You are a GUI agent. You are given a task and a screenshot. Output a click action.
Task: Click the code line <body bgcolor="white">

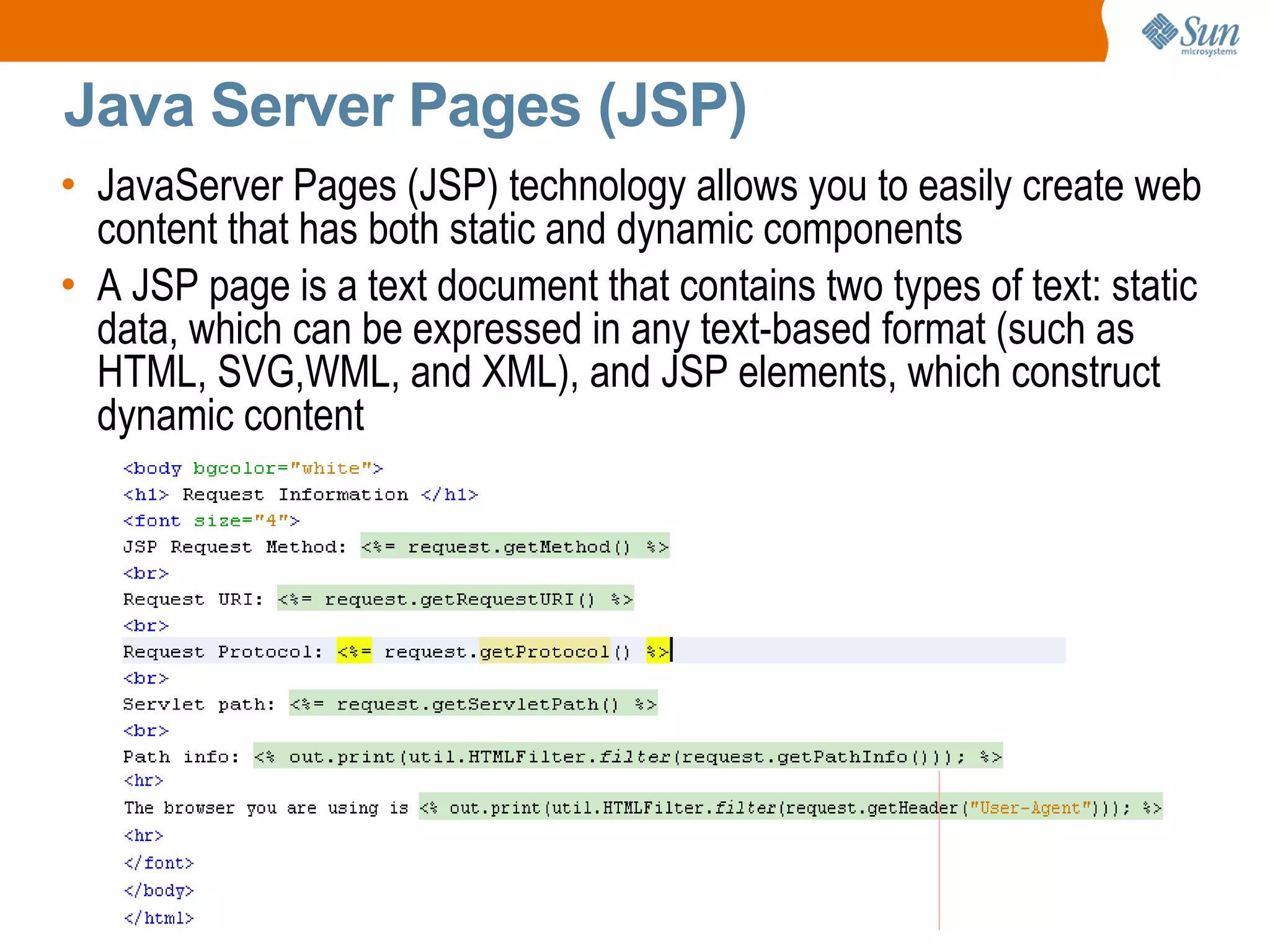coord(253,468)
